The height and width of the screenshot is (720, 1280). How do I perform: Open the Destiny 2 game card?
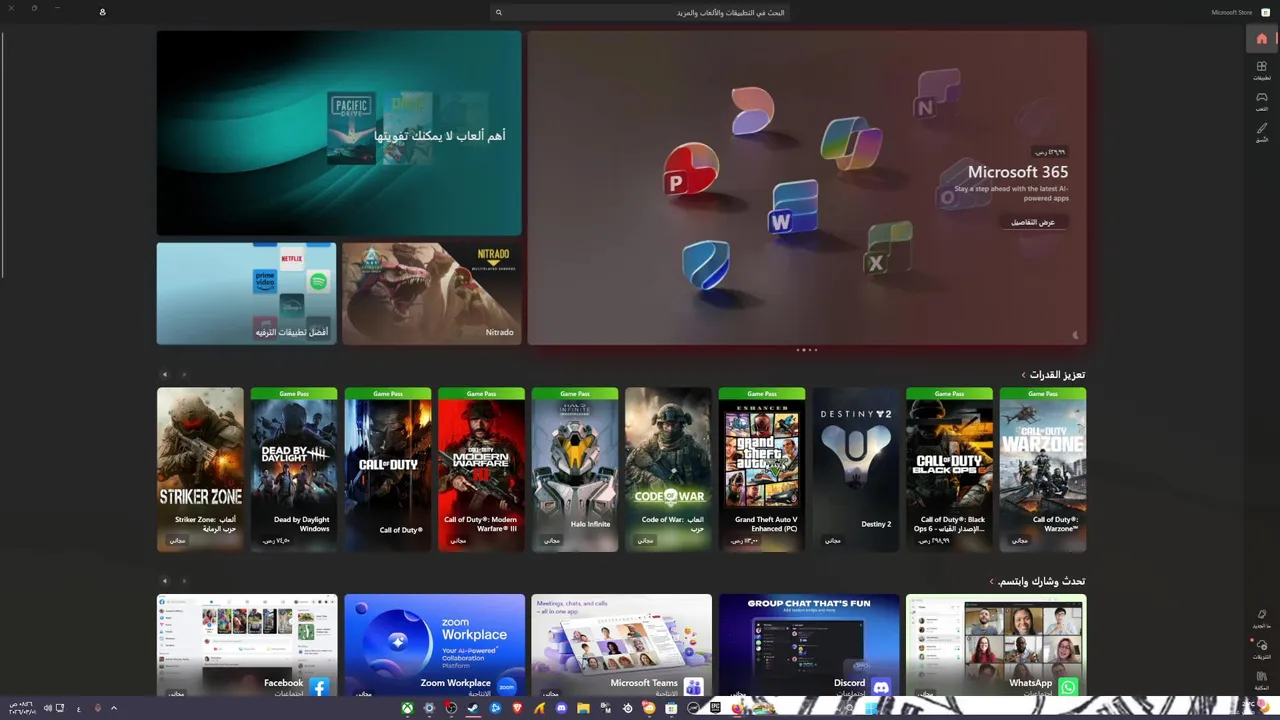[856, 469]
